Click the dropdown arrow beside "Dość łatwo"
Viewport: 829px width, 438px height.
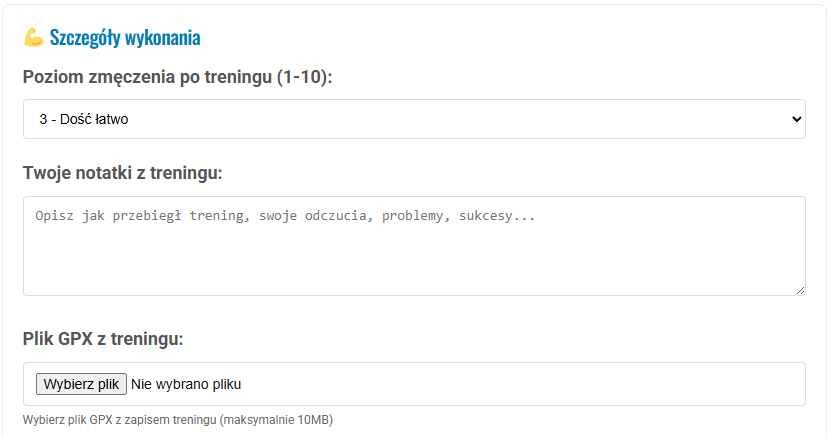click(796, 119)
